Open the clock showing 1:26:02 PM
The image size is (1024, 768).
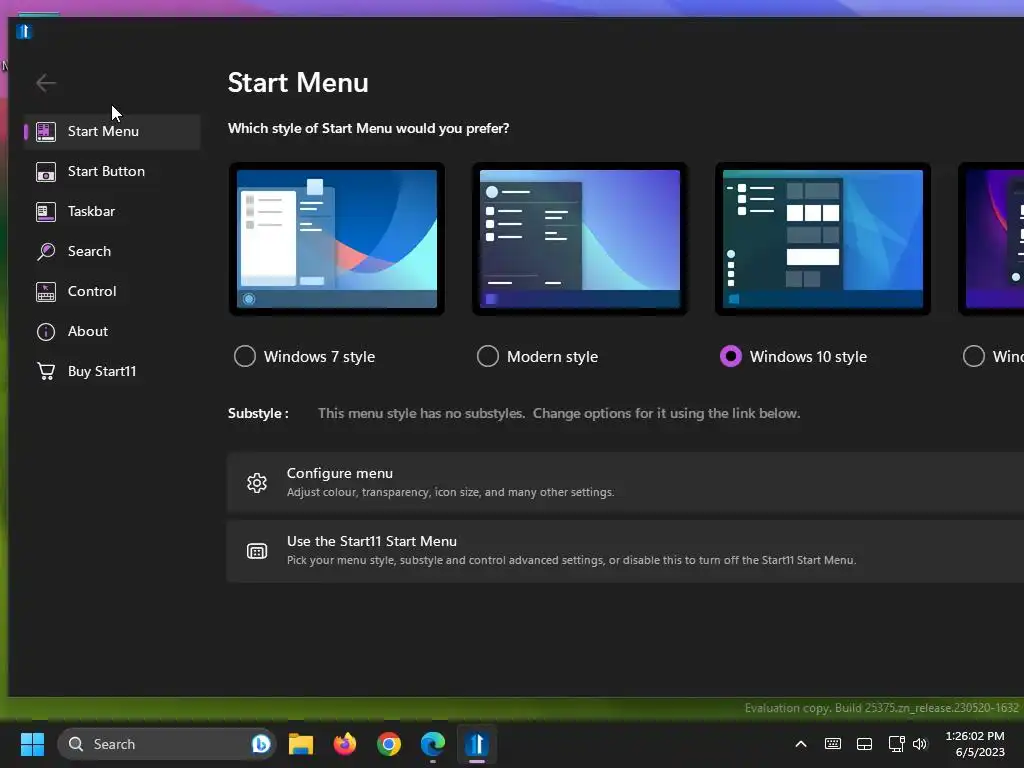tap(974, 735)
